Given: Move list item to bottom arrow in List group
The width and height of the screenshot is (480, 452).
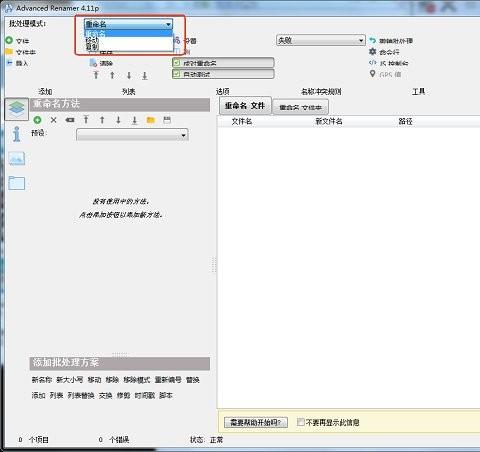Looking at the screenshot, I should 145,75.
